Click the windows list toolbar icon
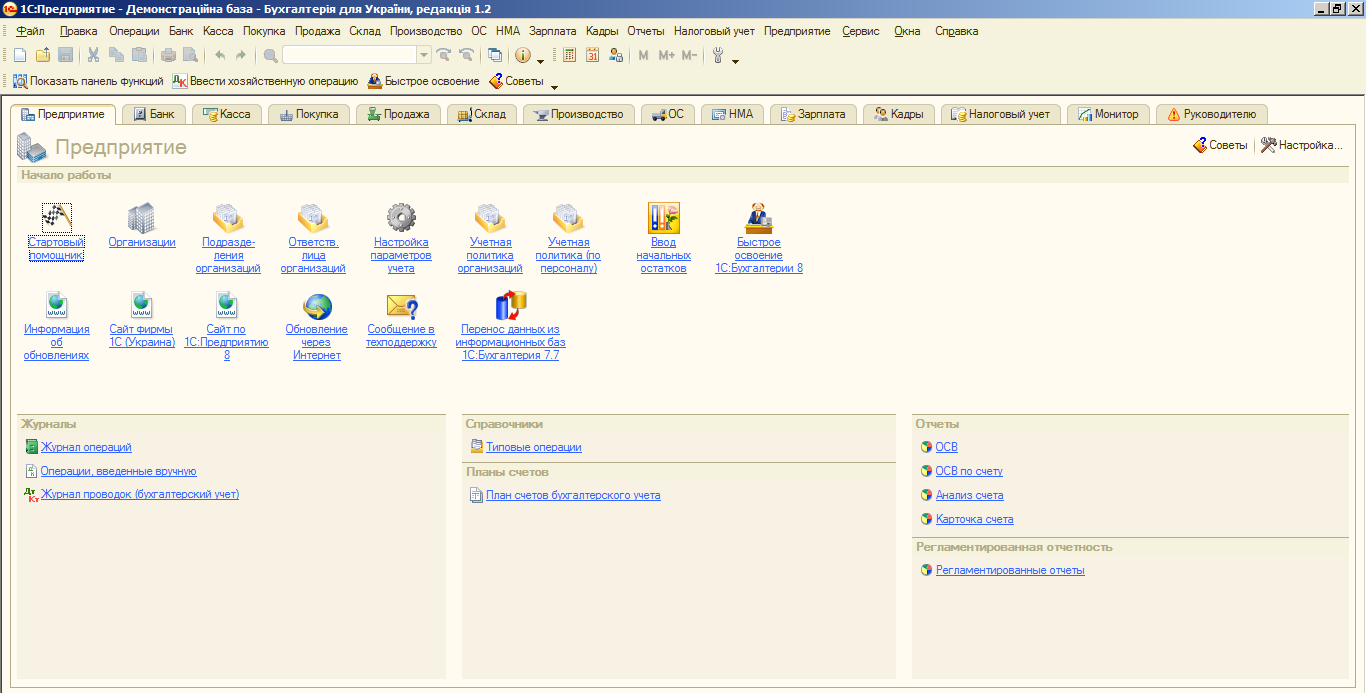This screenshot has width=1366, height=693. [494, 55]
